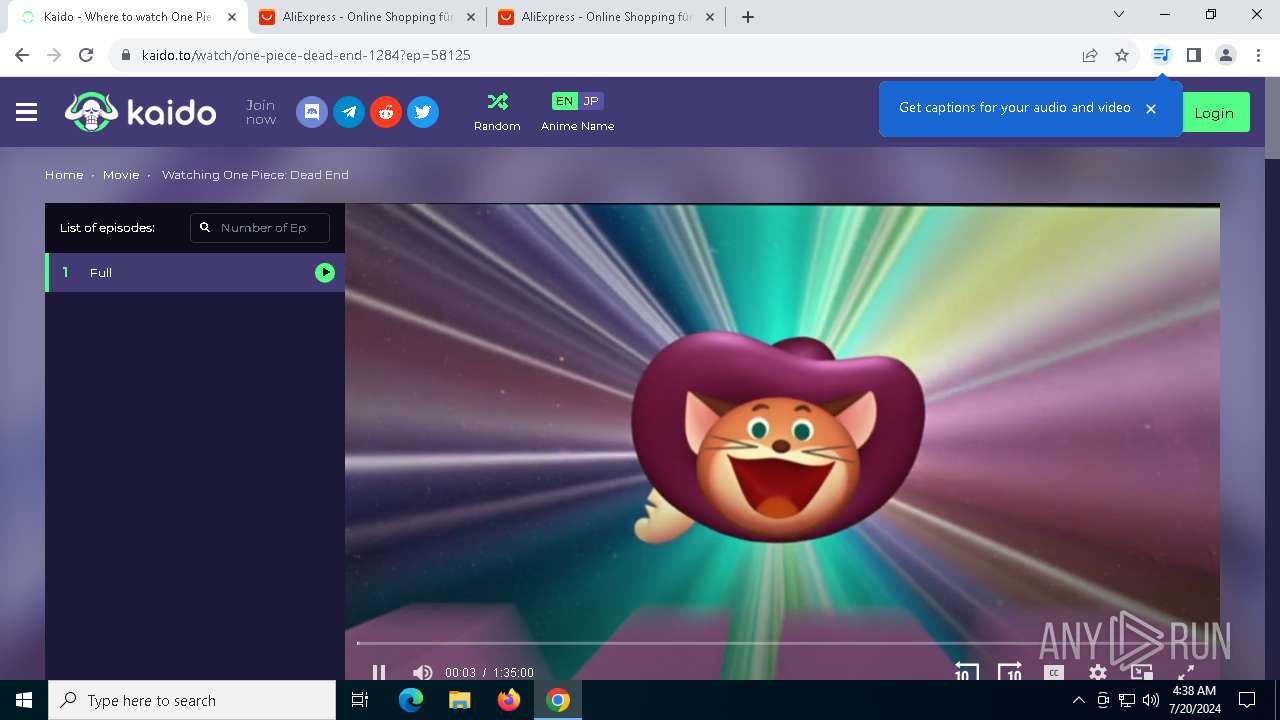The width and height of the screenshot is (1280, 720).
Task: Switch to the Kaido browser tab
Action: (128, 17)
